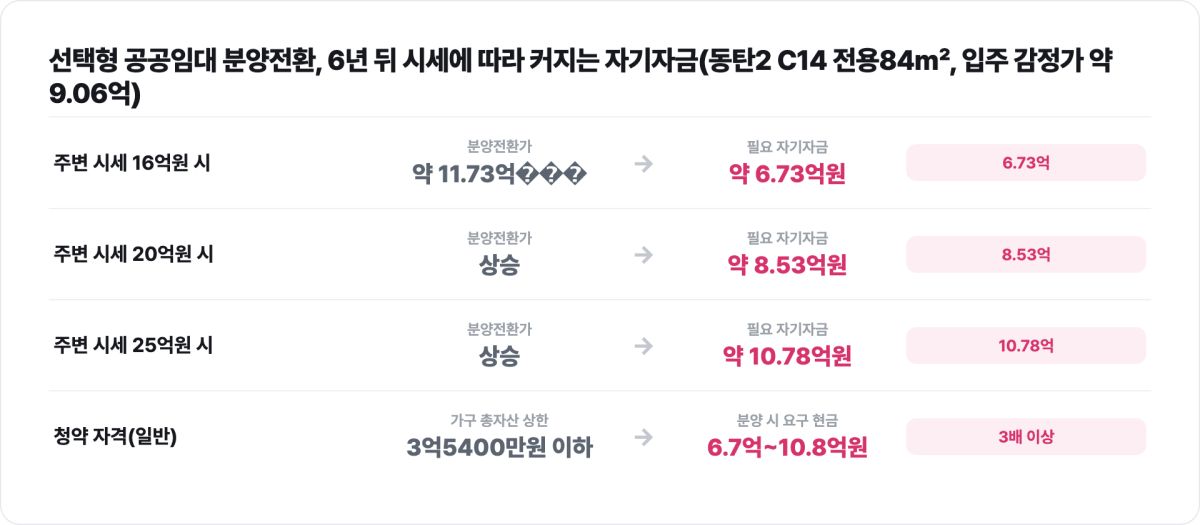
Task: Select the pink 10.78억 bar
Action: [x=1026, y=345]
